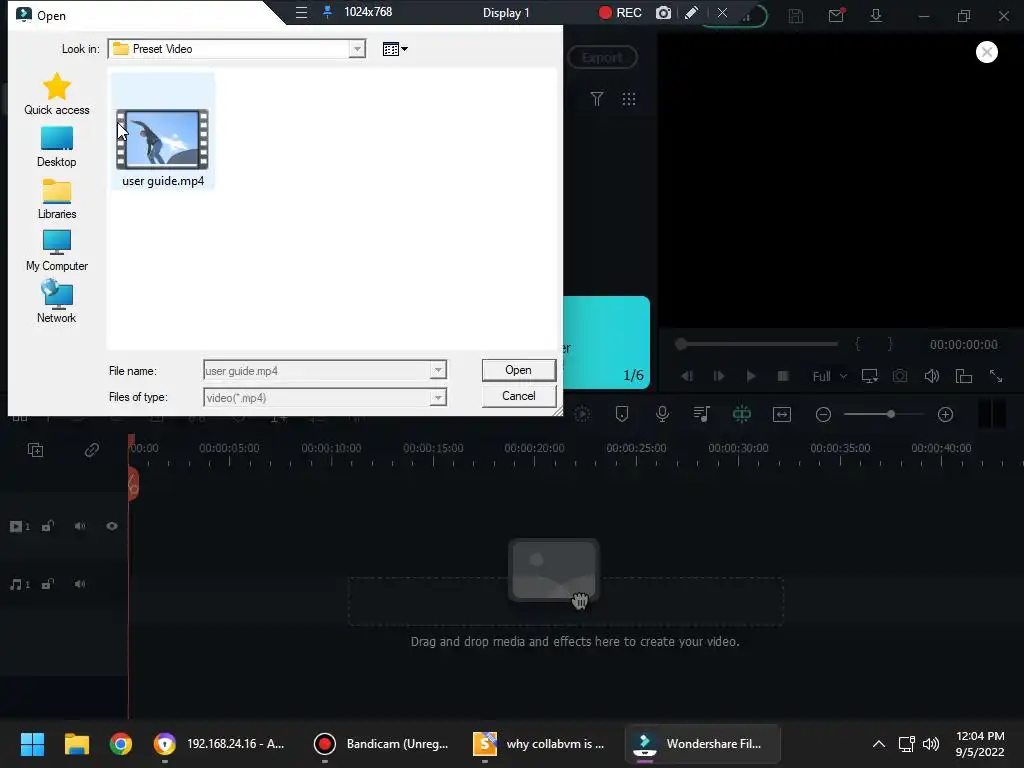Click the Open button in dialog

[519, 370]
